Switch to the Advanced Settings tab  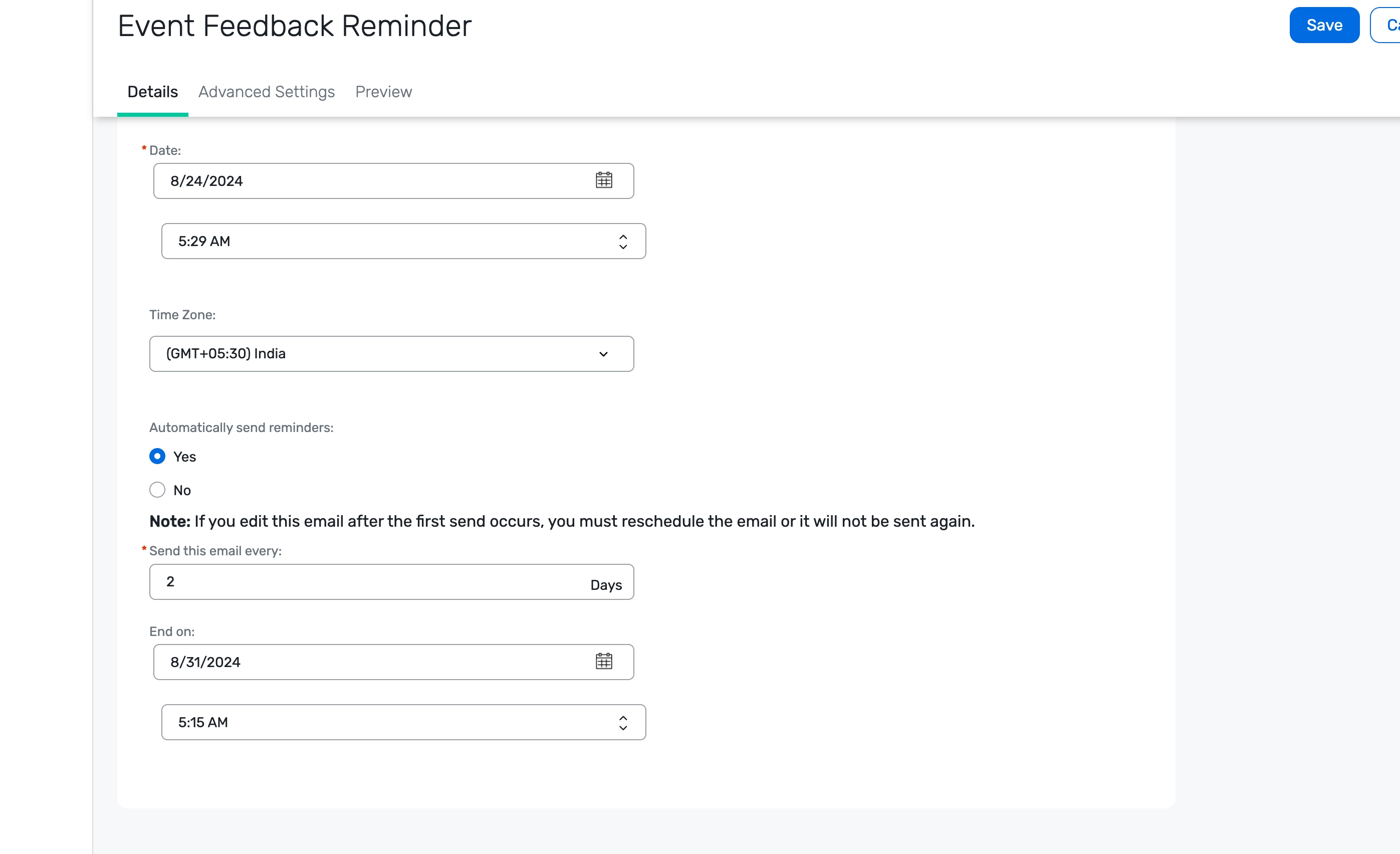point(267,92)
